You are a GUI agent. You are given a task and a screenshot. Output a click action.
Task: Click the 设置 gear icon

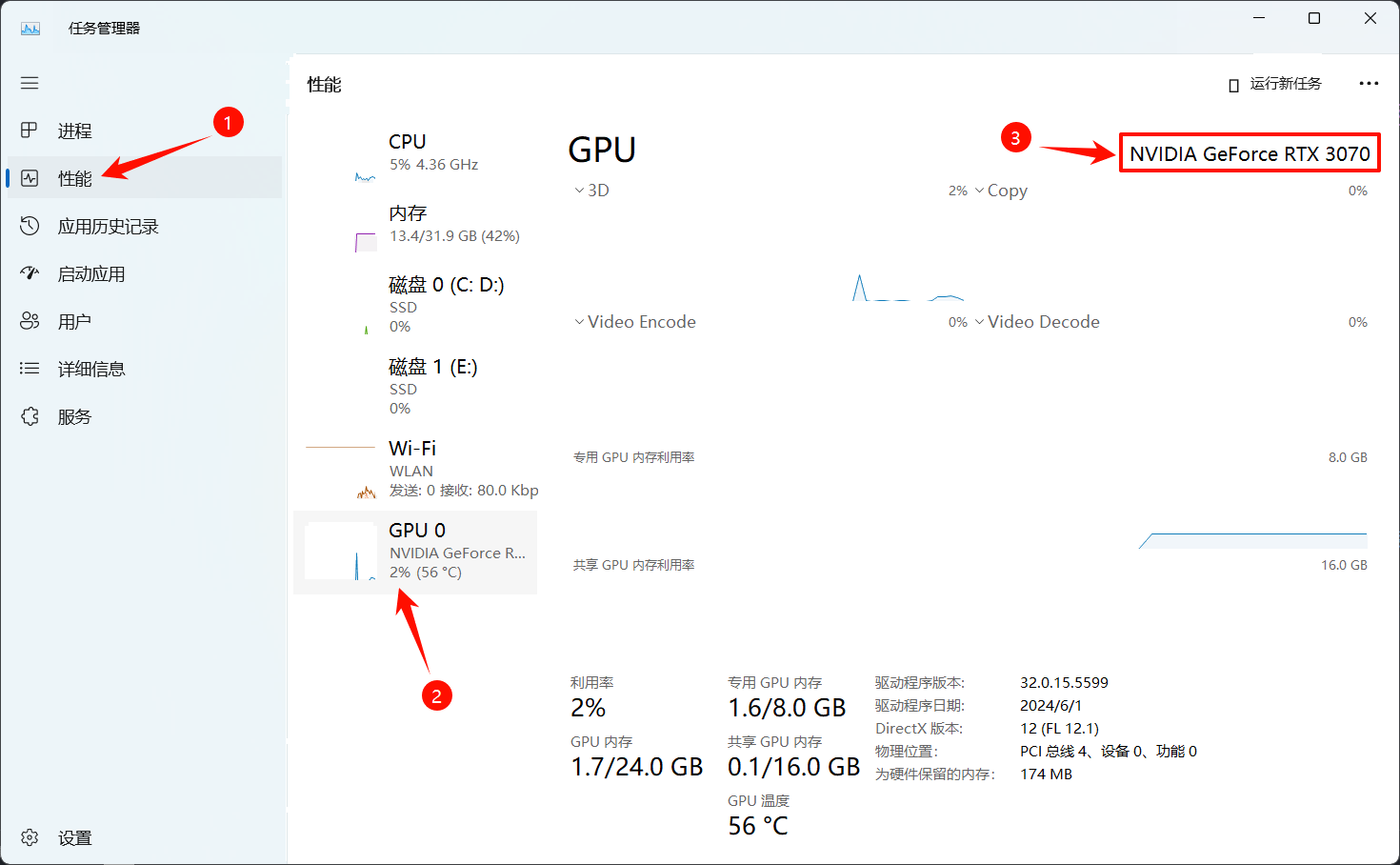tap(30, 837)
